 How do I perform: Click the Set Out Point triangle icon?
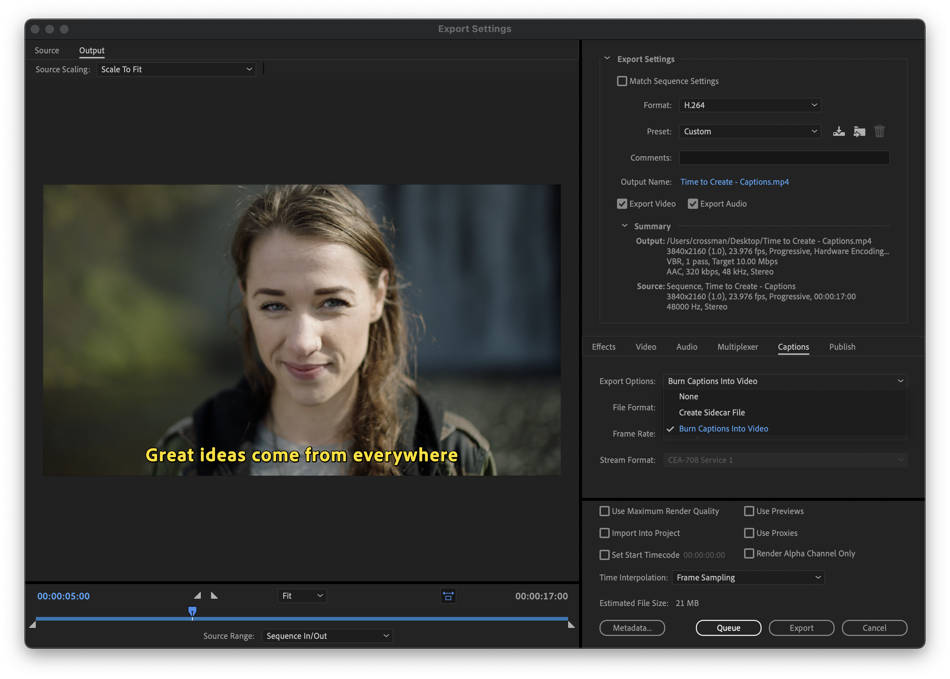[x=214, y=595]
